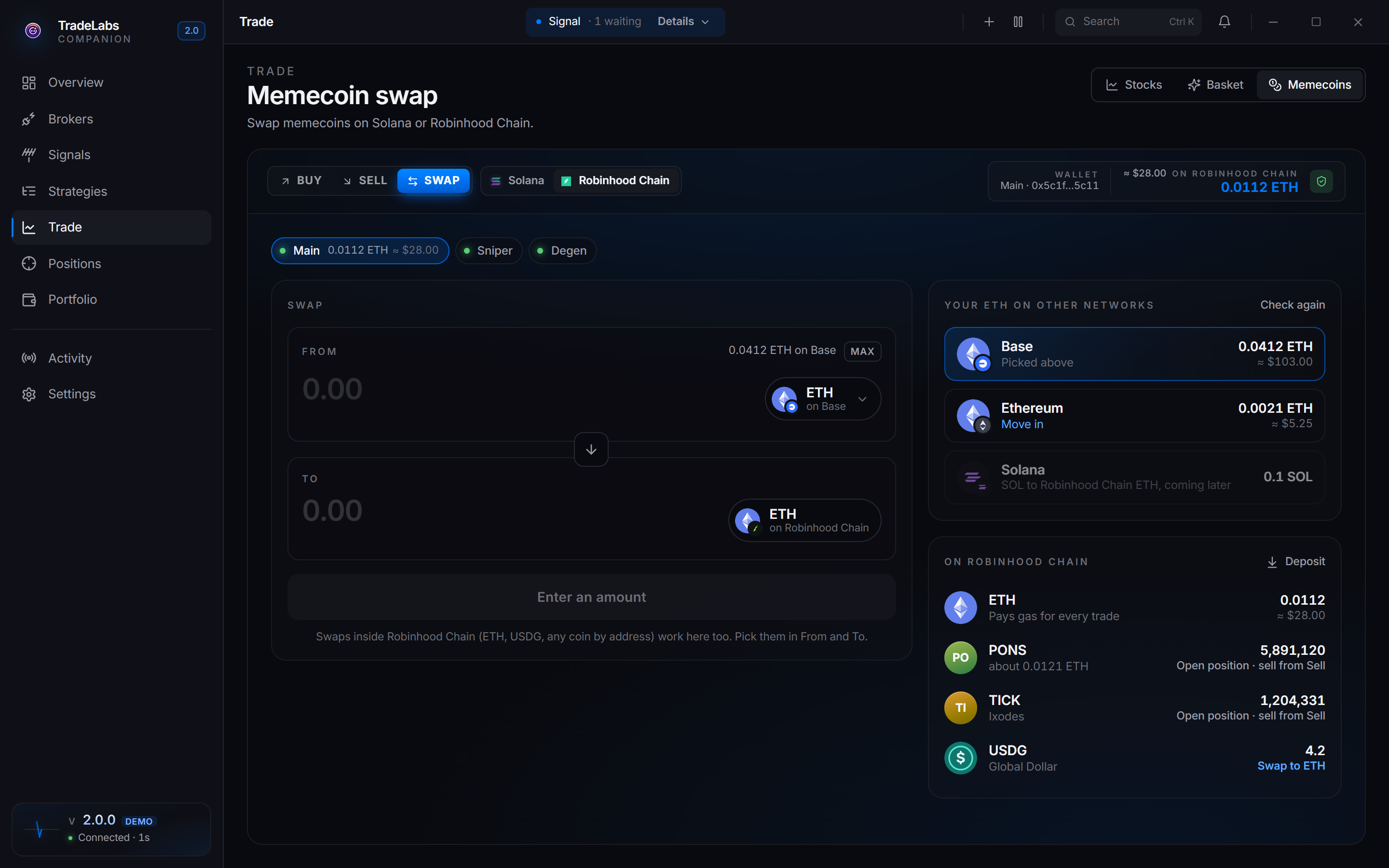
Task: Click the To amount field
Action: coord(505,510)
